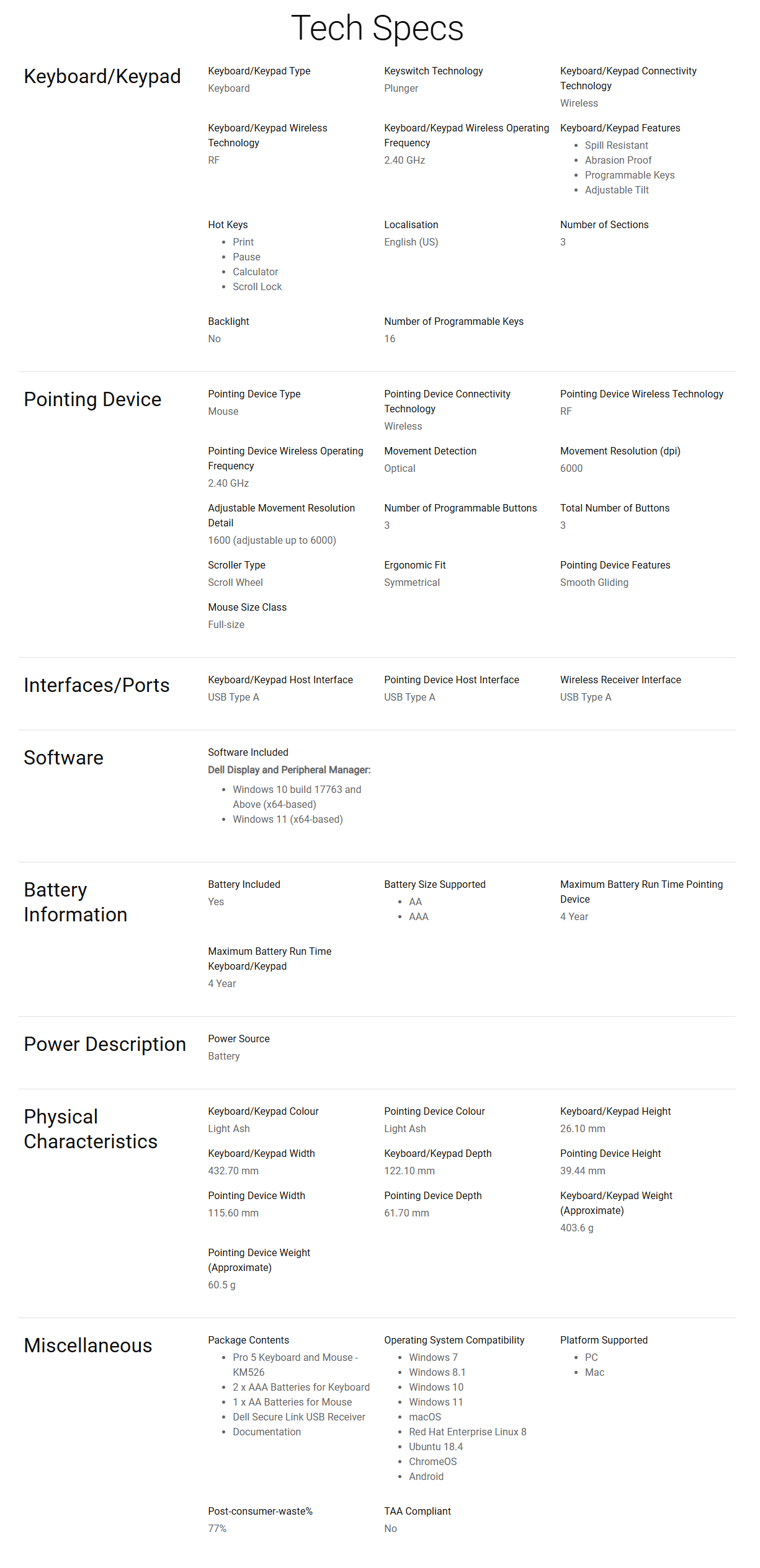Select the Software section heading
The width and height of the screenshot is (760, 1568).
64,758
